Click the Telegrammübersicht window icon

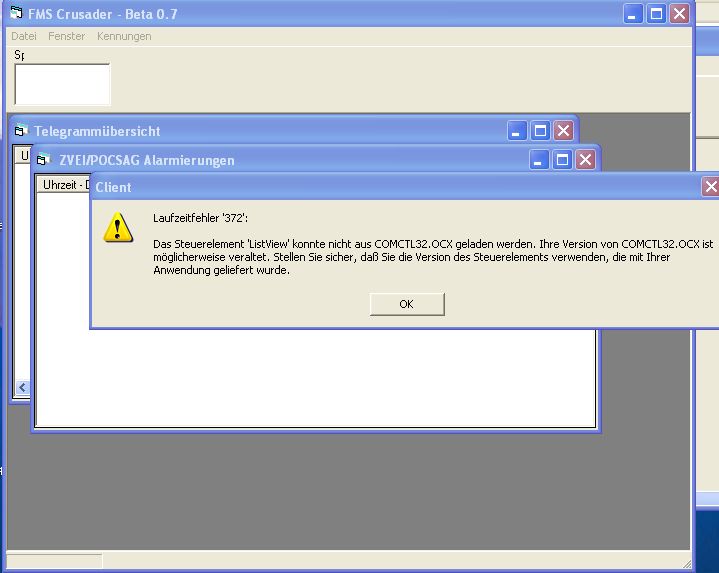point(21,131)
